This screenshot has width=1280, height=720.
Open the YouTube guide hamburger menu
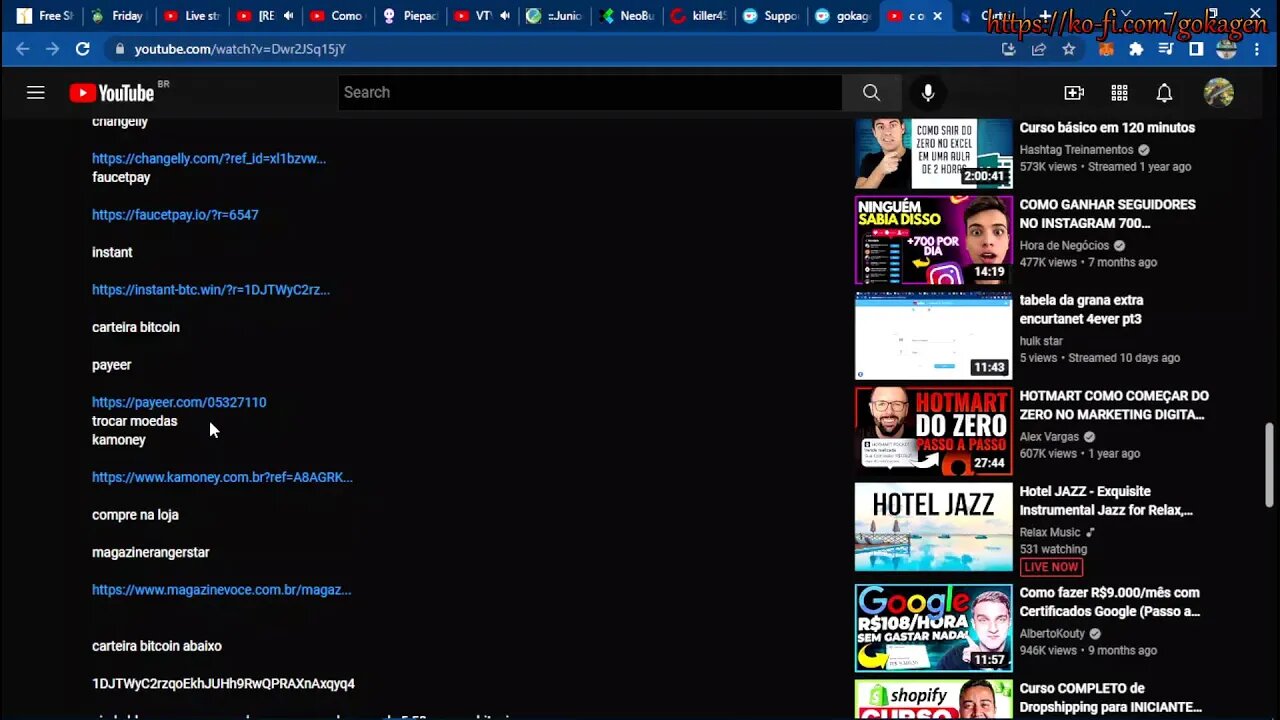(36, 93)
